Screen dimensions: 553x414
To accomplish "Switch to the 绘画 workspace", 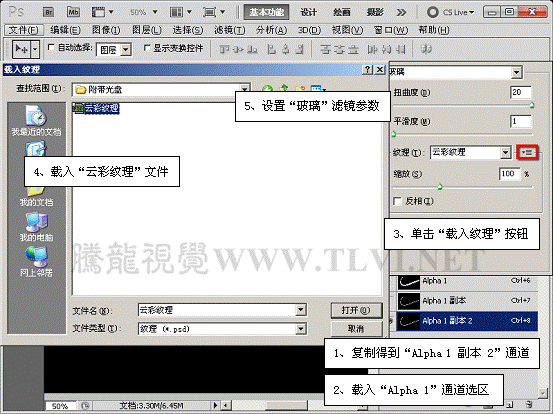I will (x=342, y=12).
